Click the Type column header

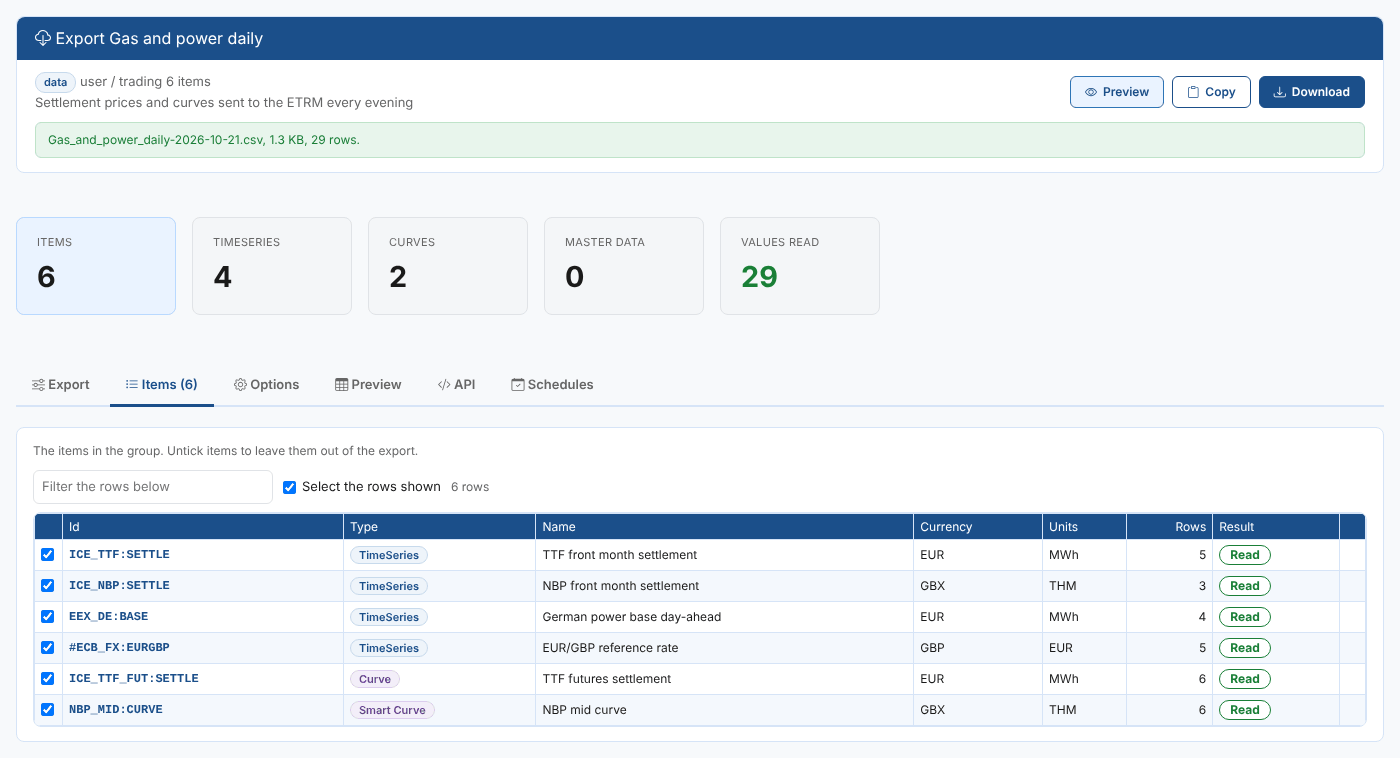439,527
